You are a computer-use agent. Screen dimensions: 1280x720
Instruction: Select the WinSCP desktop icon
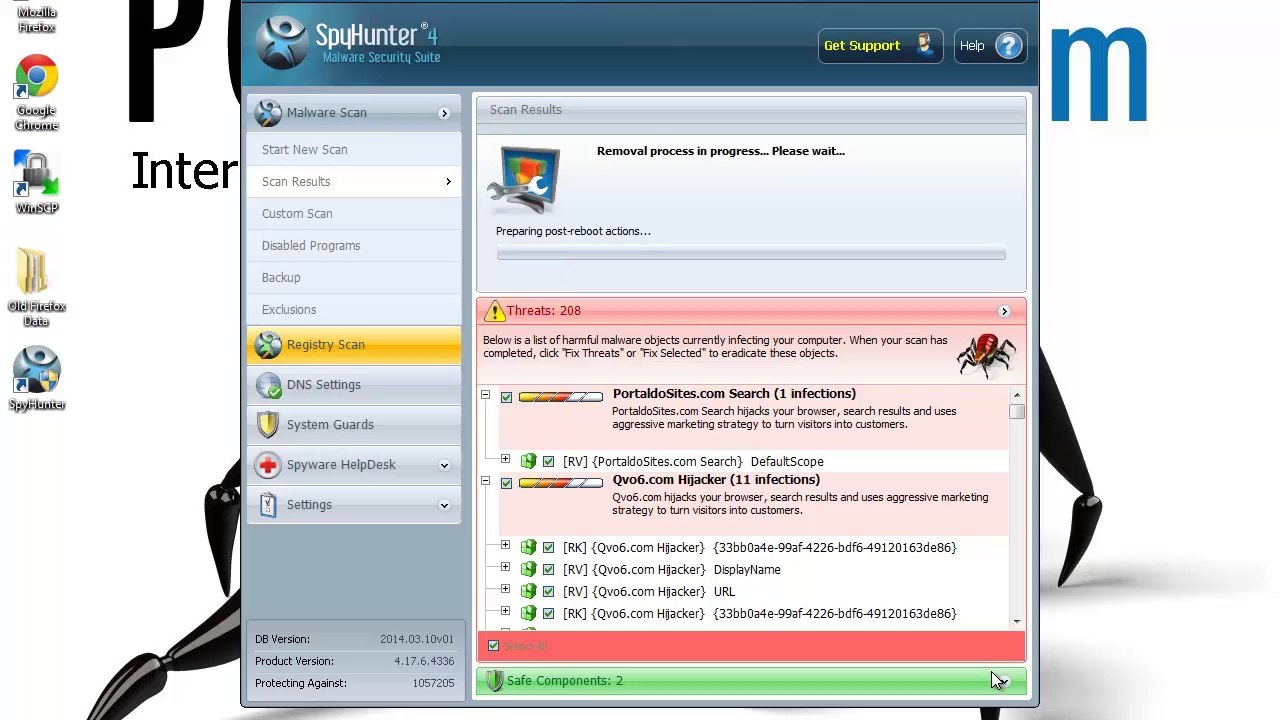point(37,182)
